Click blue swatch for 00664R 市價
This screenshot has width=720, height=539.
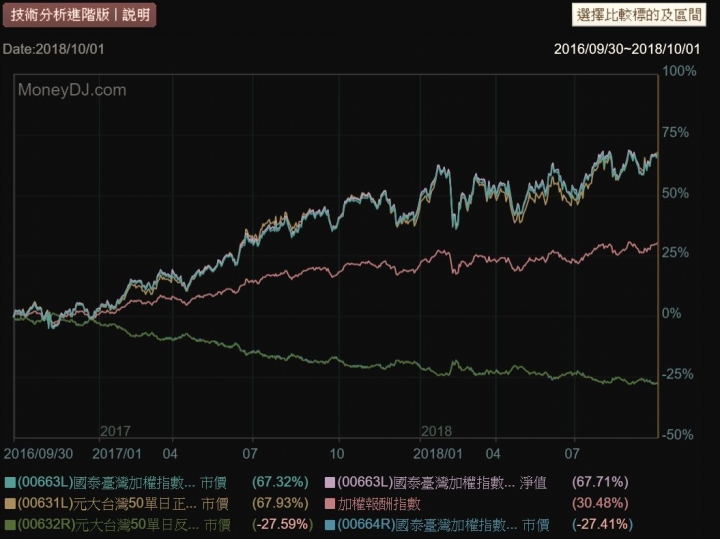(330, 525)
